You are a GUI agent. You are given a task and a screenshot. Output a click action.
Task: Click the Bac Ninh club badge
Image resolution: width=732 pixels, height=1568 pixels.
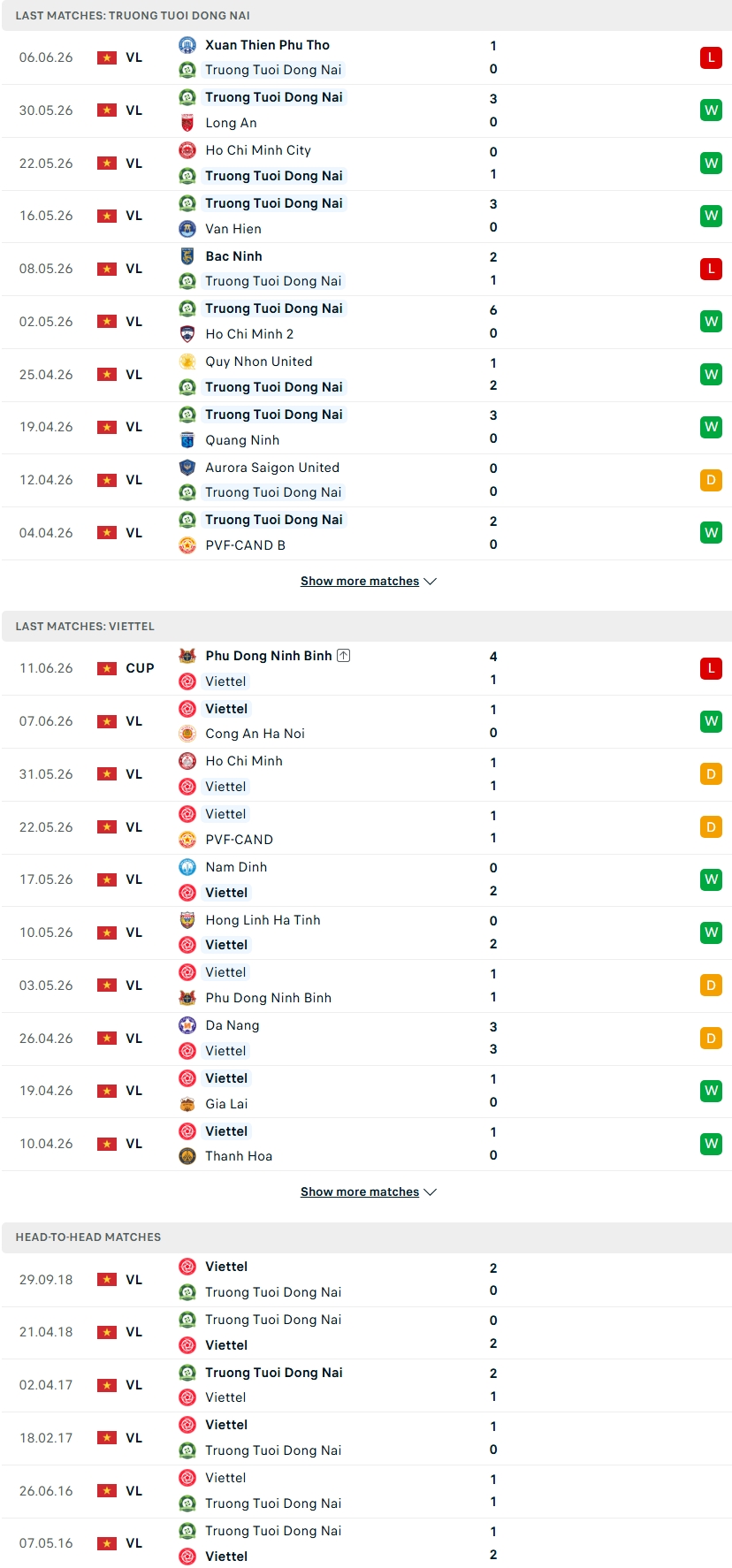[187, 256]
